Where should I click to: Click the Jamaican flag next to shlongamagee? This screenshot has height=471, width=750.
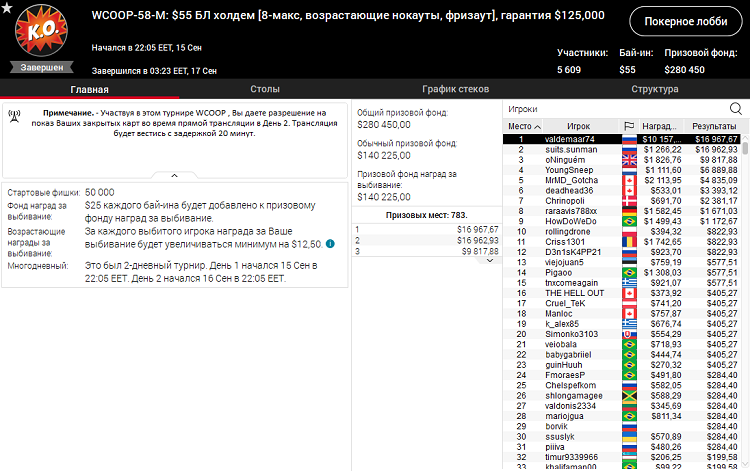coord(629,396)
